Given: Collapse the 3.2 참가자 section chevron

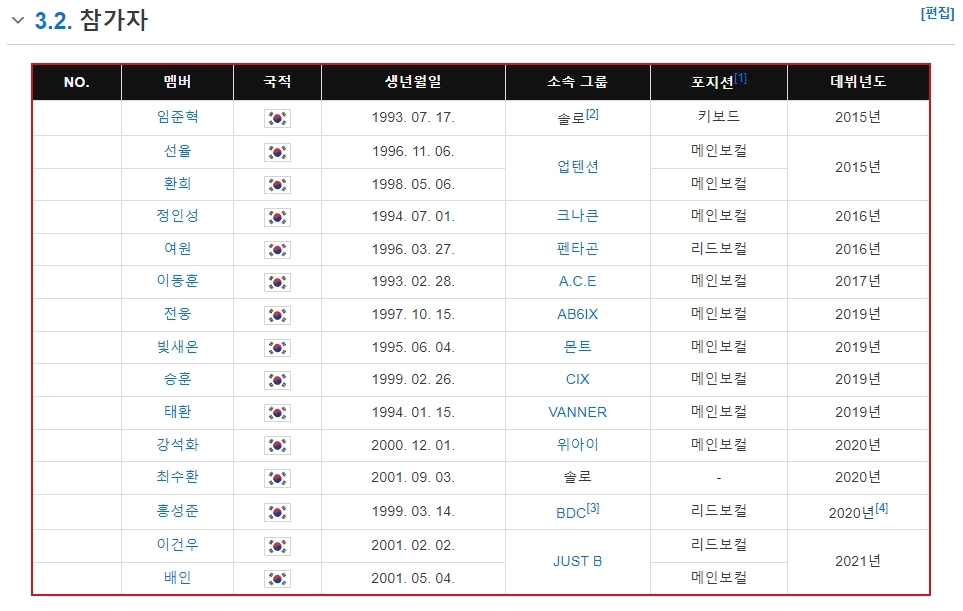Looking at the screenshot, I should [18, 21].
